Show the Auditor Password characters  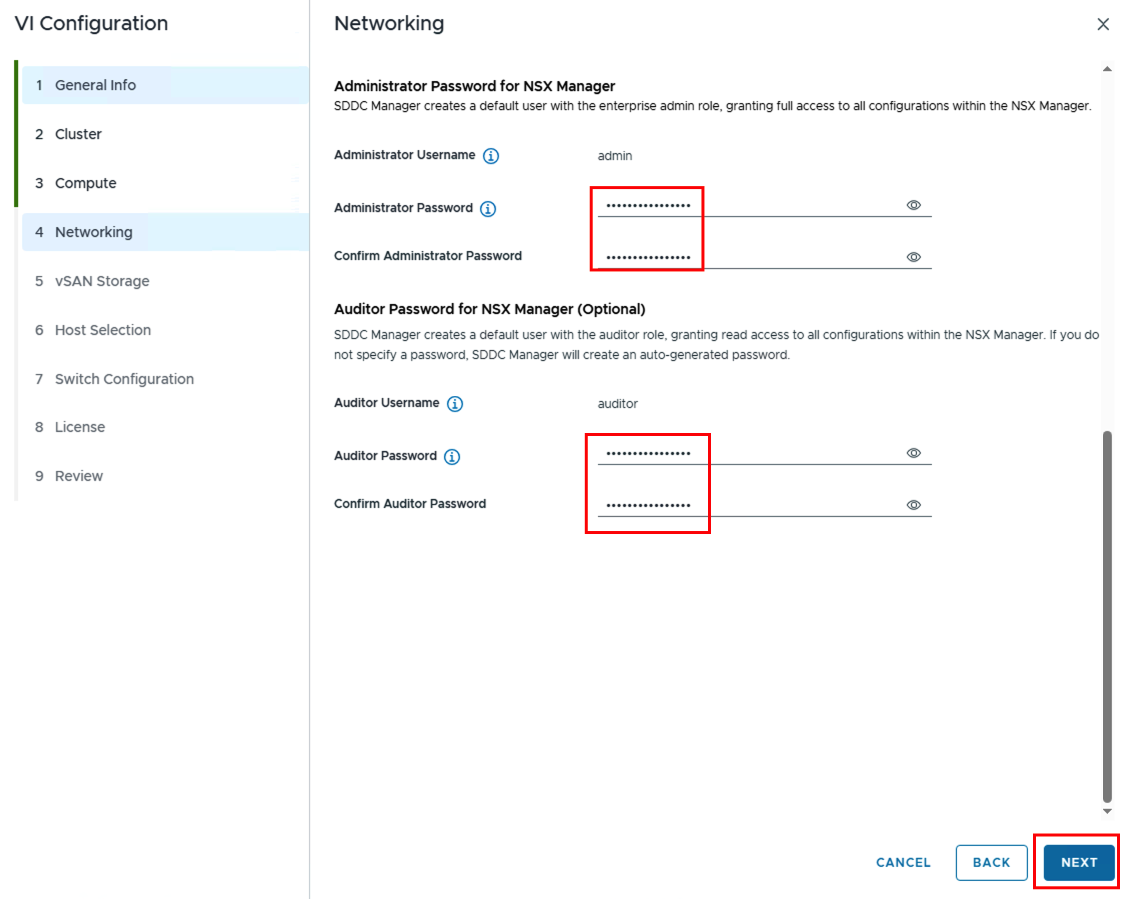coord(913,453)
